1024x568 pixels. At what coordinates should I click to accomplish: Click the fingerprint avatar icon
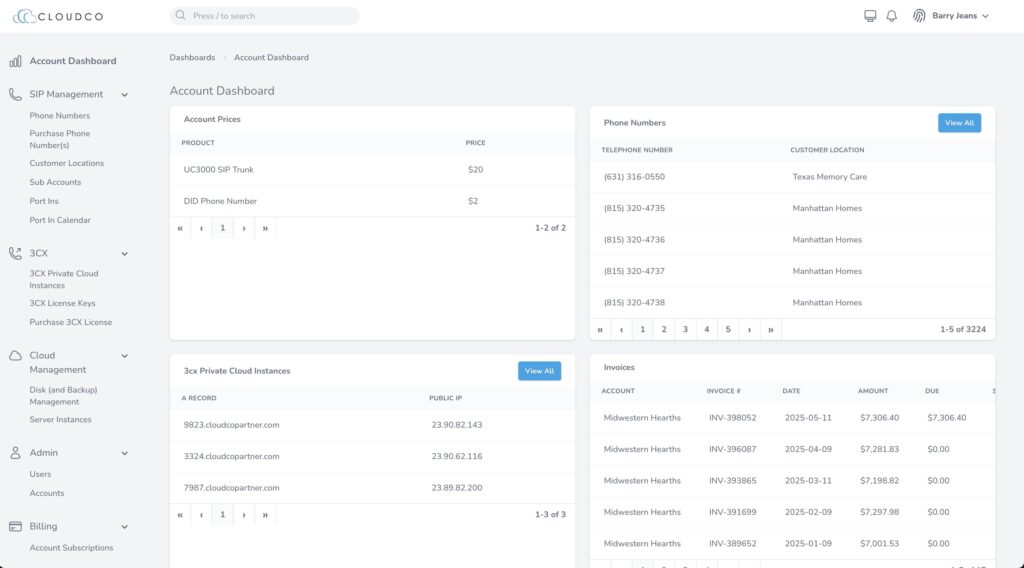click(919, 16)
